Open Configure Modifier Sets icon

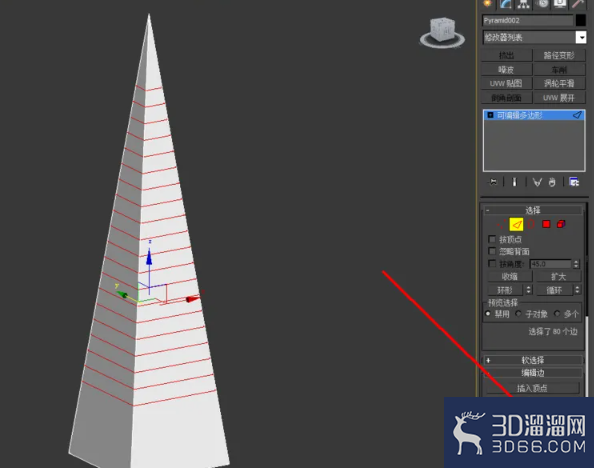574,182
